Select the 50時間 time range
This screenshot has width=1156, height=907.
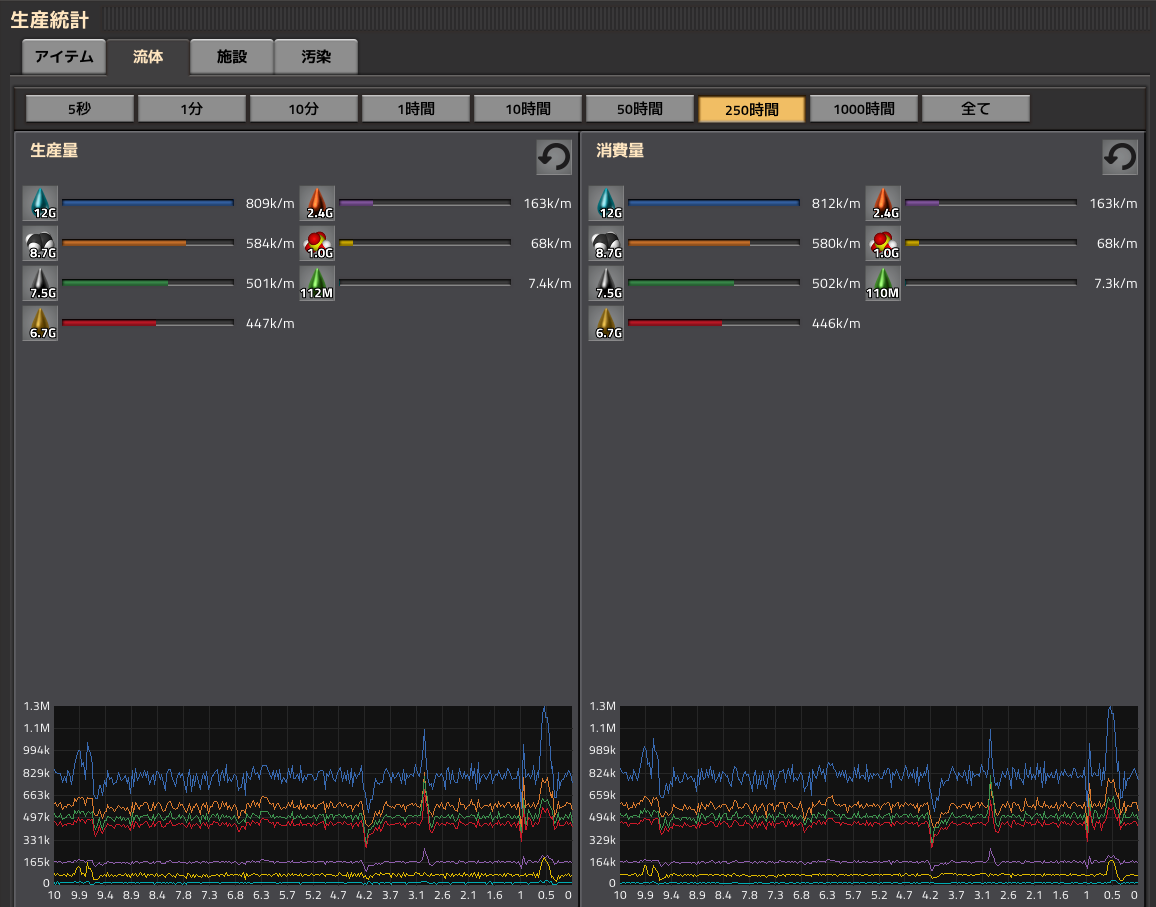click(640, 108)
